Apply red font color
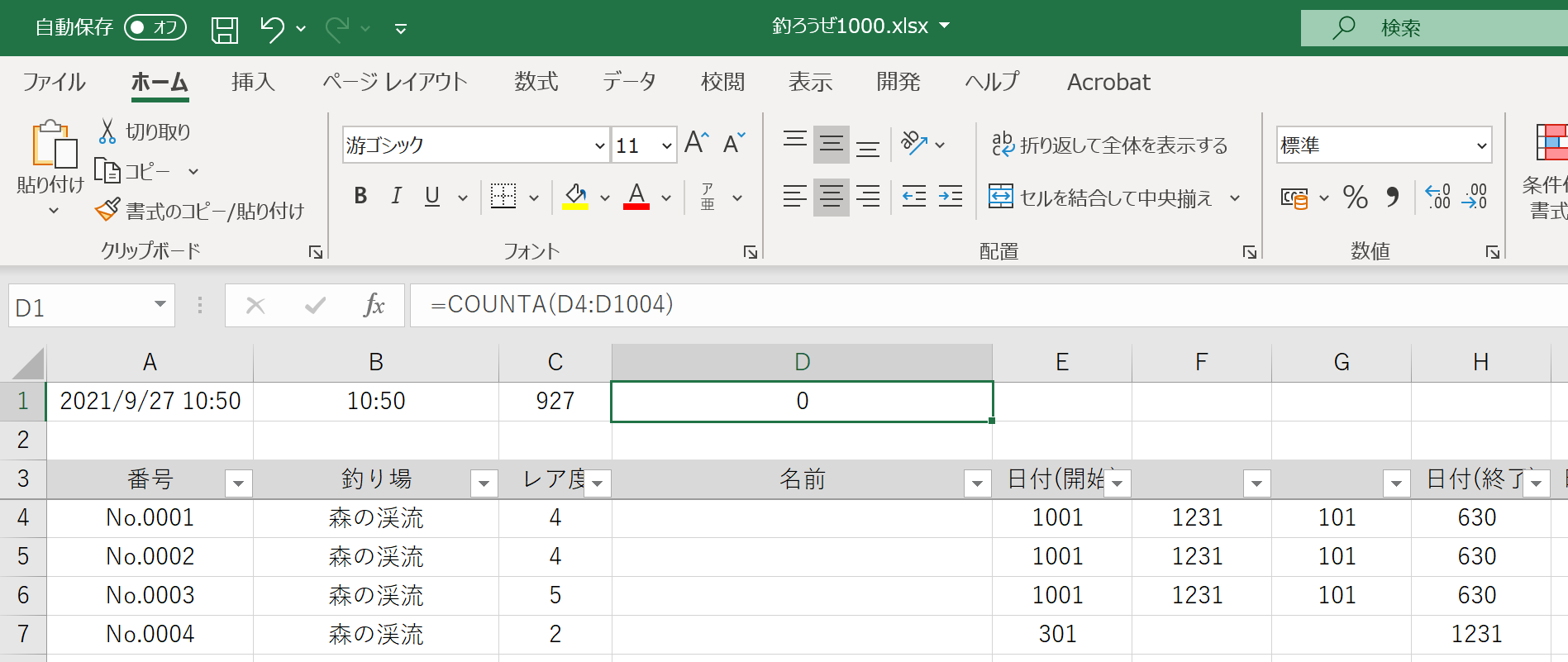The width and height of the screenshot is (1568, 662). click(x=636, y=197)
